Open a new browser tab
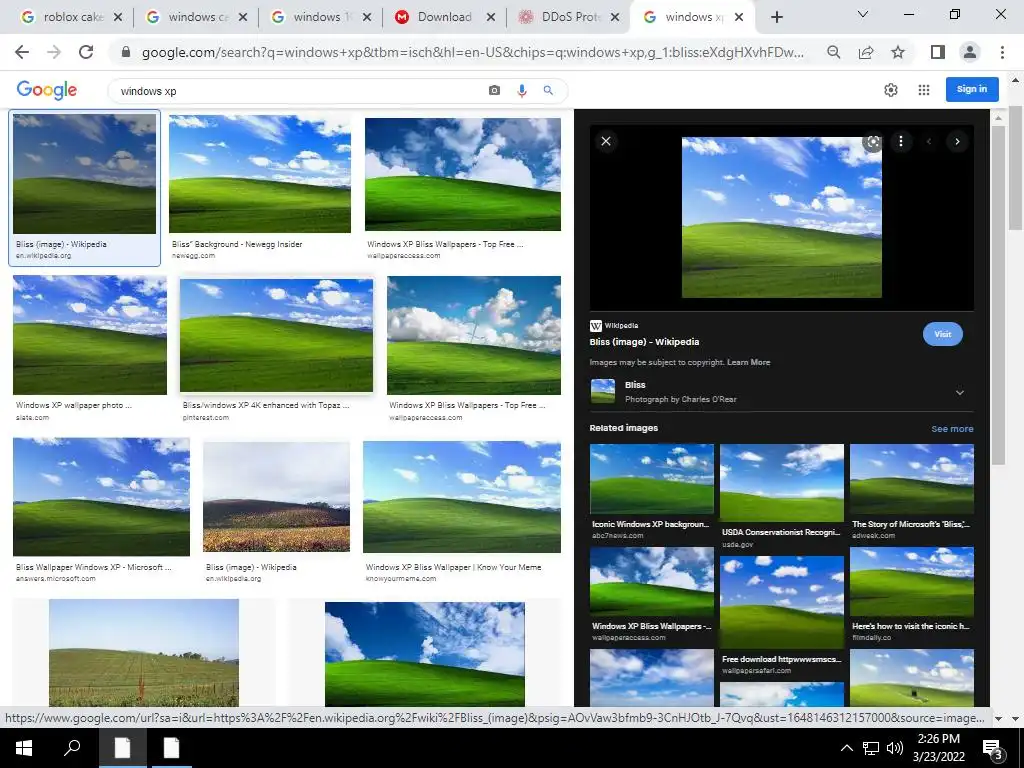This screenshot has width=1024, height=768. pyautogui.click(x=776, y=17)
